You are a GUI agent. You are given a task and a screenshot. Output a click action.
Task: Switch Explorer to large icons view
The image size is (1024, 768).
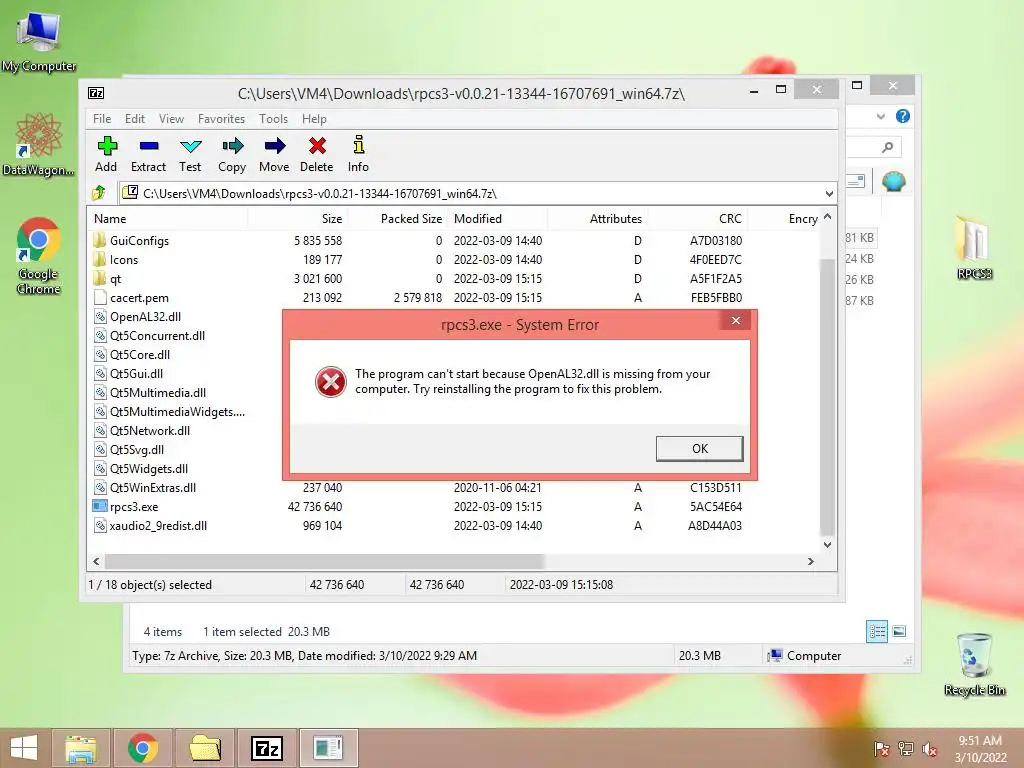[899, 631]
